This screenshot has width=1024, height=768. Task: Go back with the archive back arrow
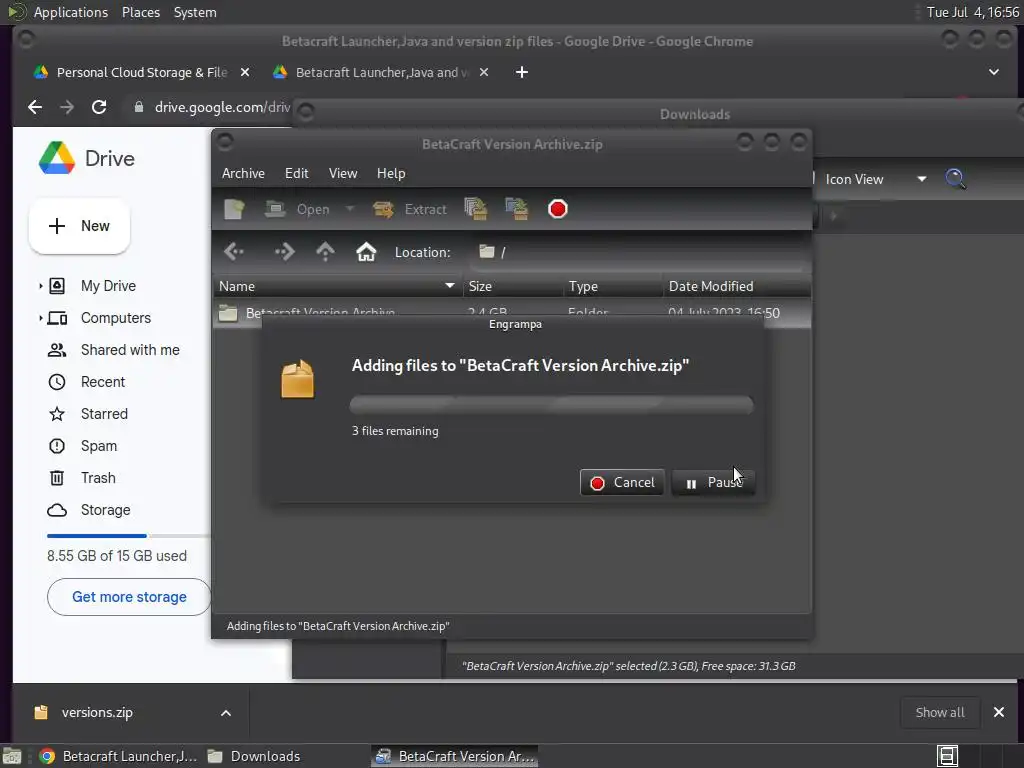click(234, 252)
